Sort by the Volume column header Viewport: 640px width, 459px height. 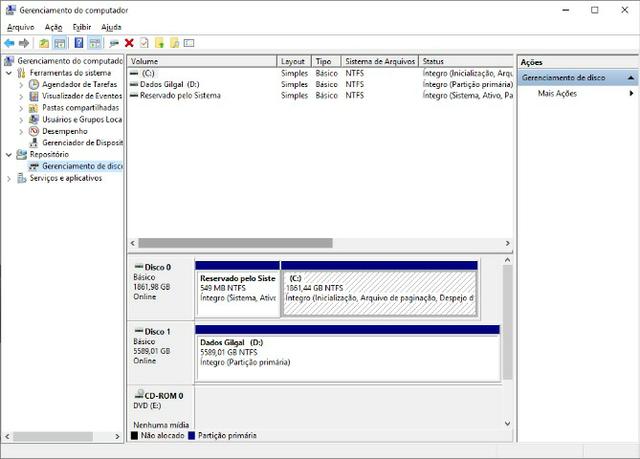202,61
